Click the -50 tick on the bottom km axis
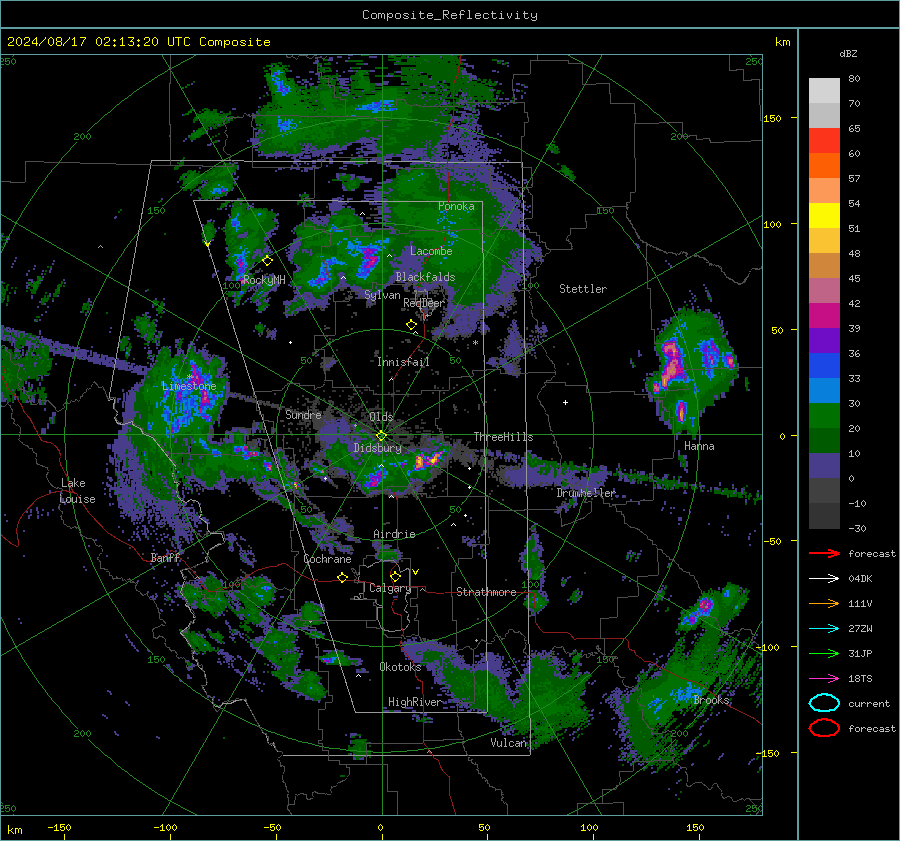Image resolution: width=900 pixels, height=841 pixels. (x=272, y=828)
